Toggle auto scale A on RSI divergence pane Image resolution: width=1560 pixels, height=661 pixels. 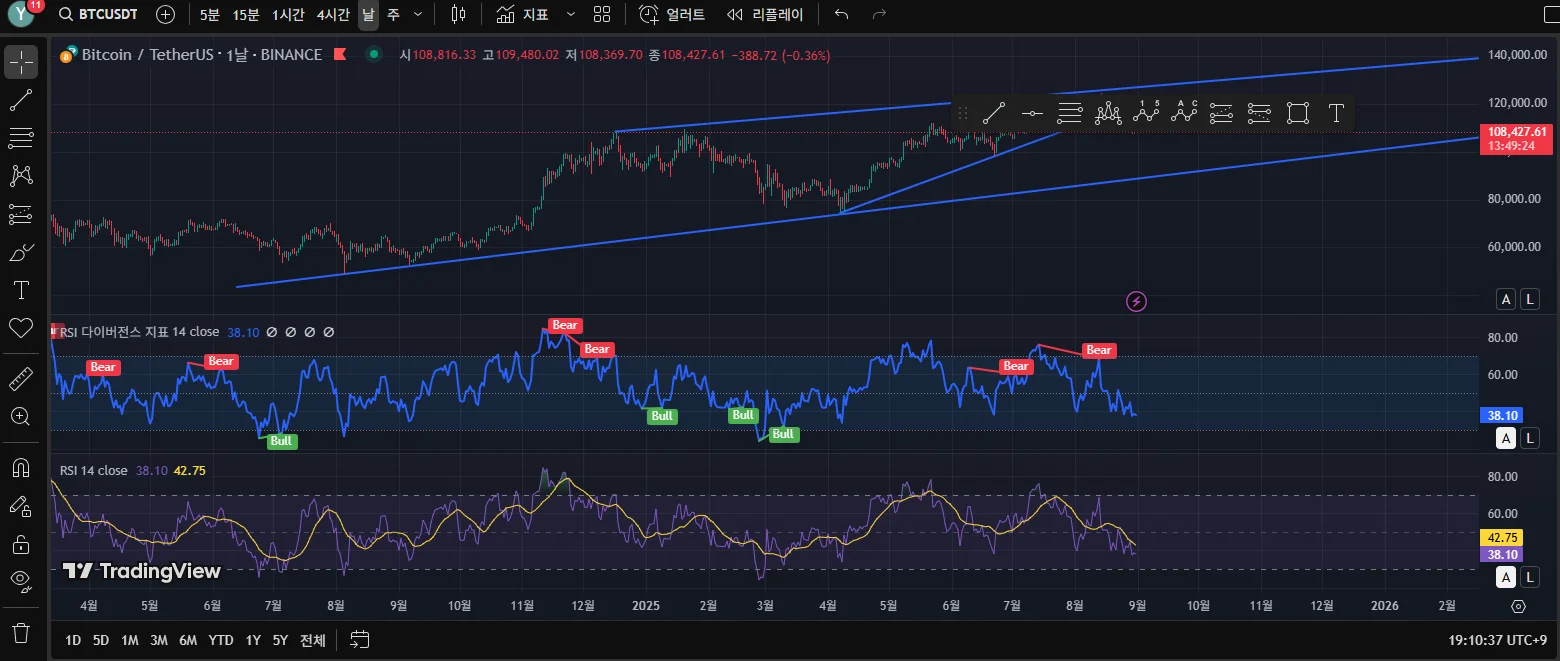1506,437
